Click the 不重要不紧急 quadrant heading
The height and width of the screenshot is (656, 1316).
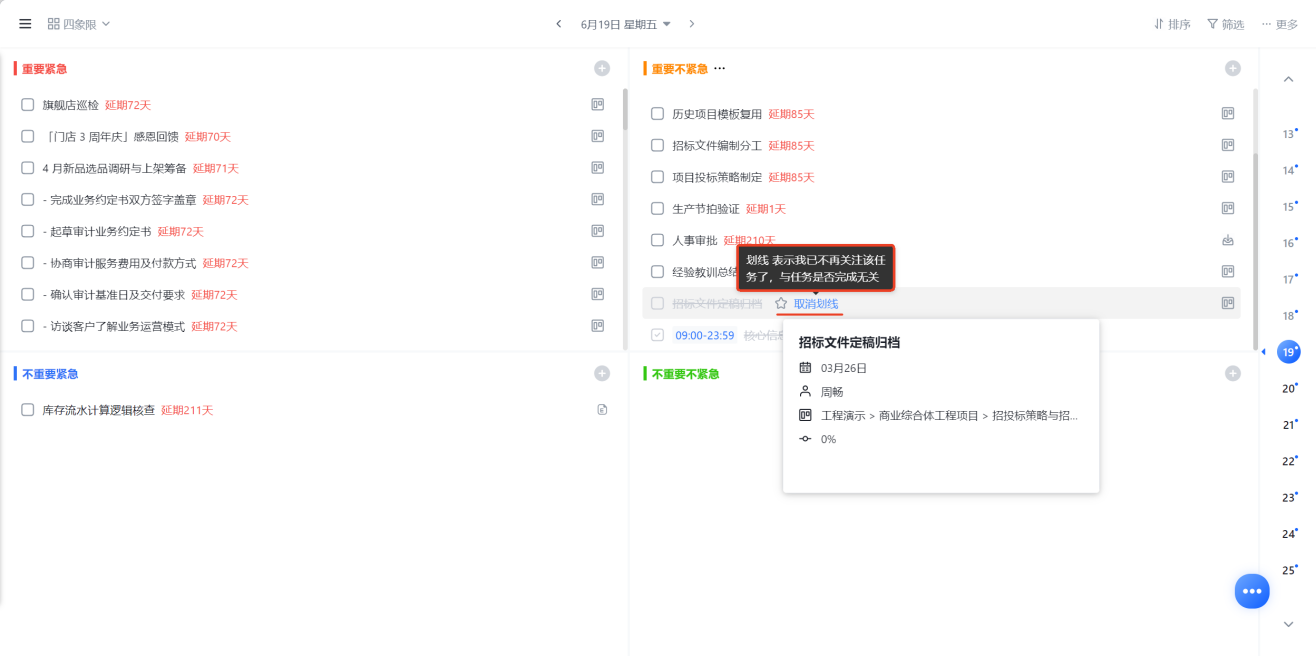click(686, 374)
